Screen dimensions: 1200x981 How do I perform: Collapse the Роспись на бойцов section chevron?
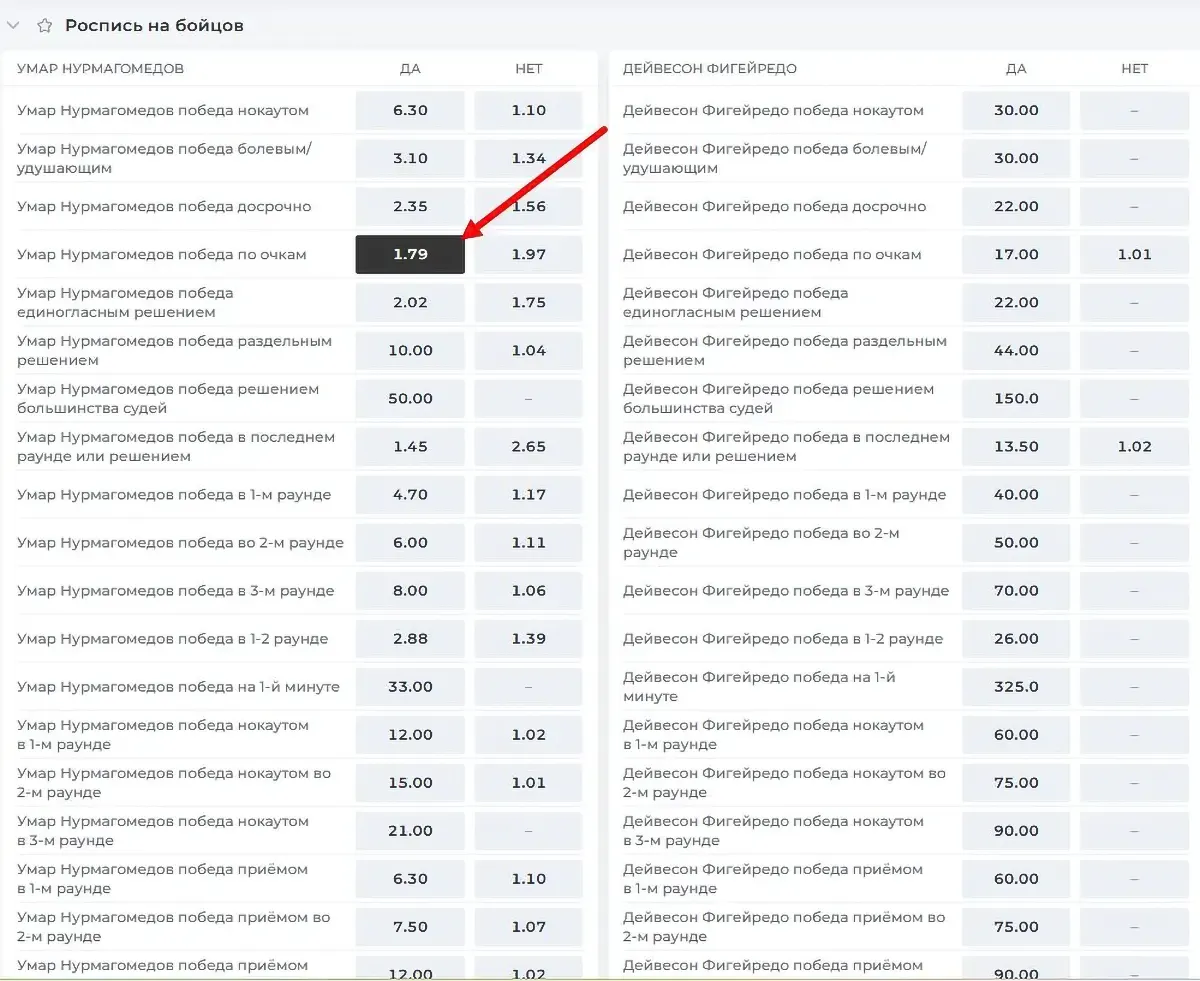(13, 25)
